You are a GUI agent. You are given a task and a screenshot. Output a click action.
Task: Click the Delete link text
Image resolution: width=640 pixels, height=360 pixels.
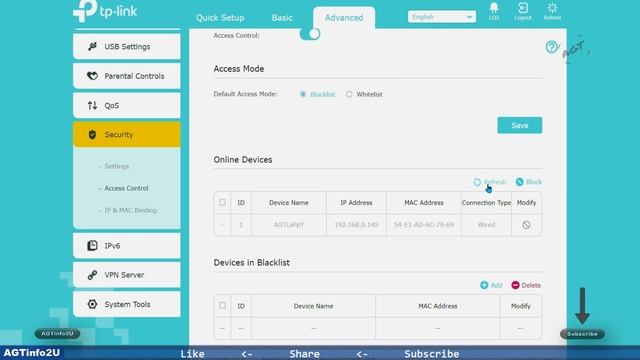click(x=531, y=285)
